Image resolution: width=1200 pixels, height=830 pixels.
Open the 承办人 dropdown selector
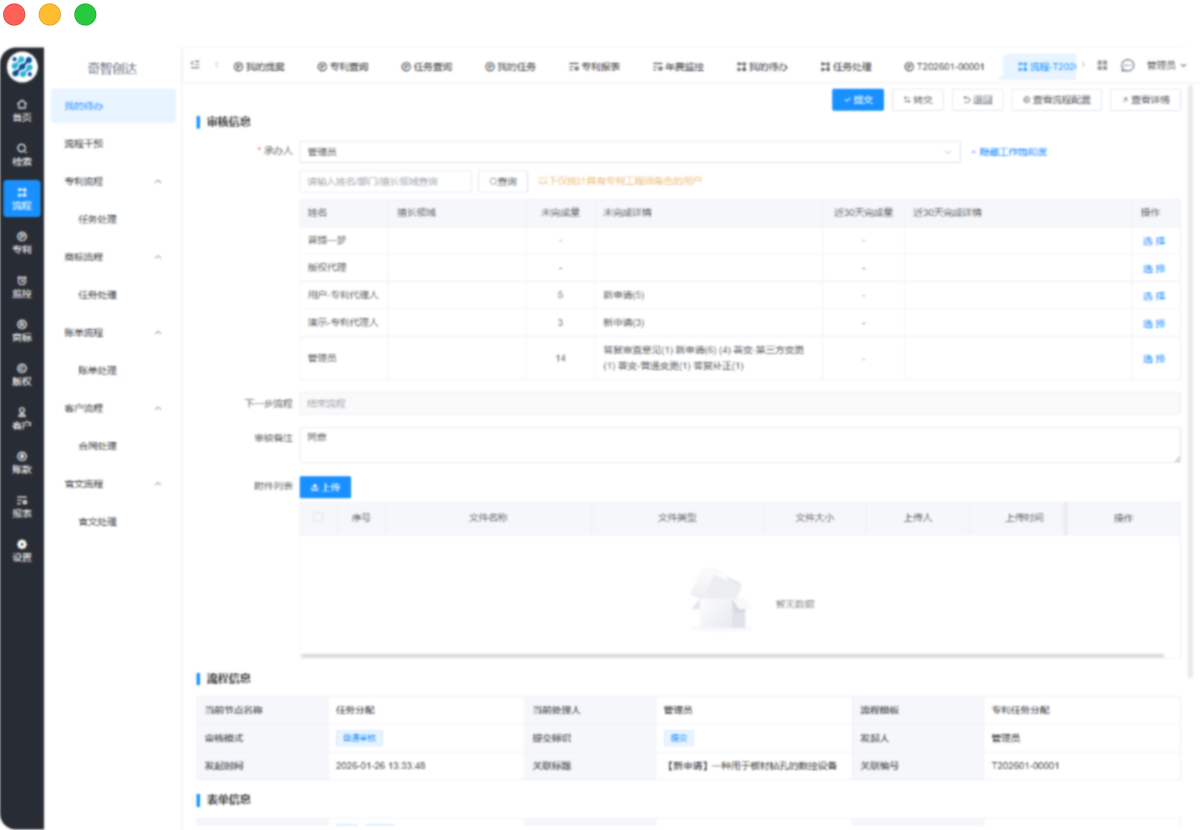[629, 152]
